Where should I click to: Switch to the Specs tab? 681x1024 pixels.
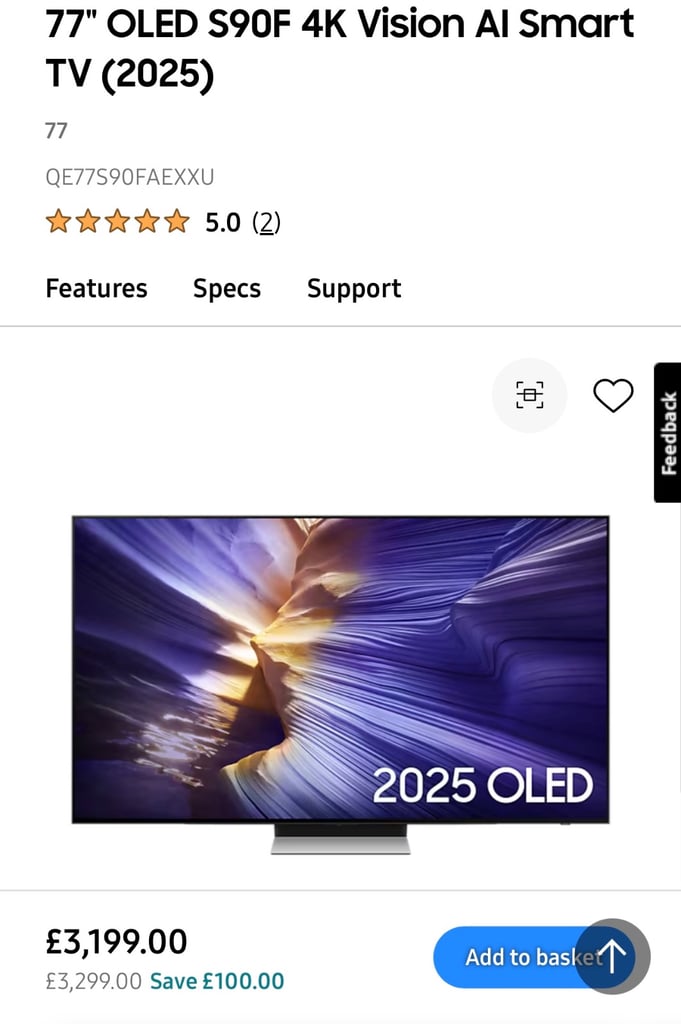click(x=227, y=289)
